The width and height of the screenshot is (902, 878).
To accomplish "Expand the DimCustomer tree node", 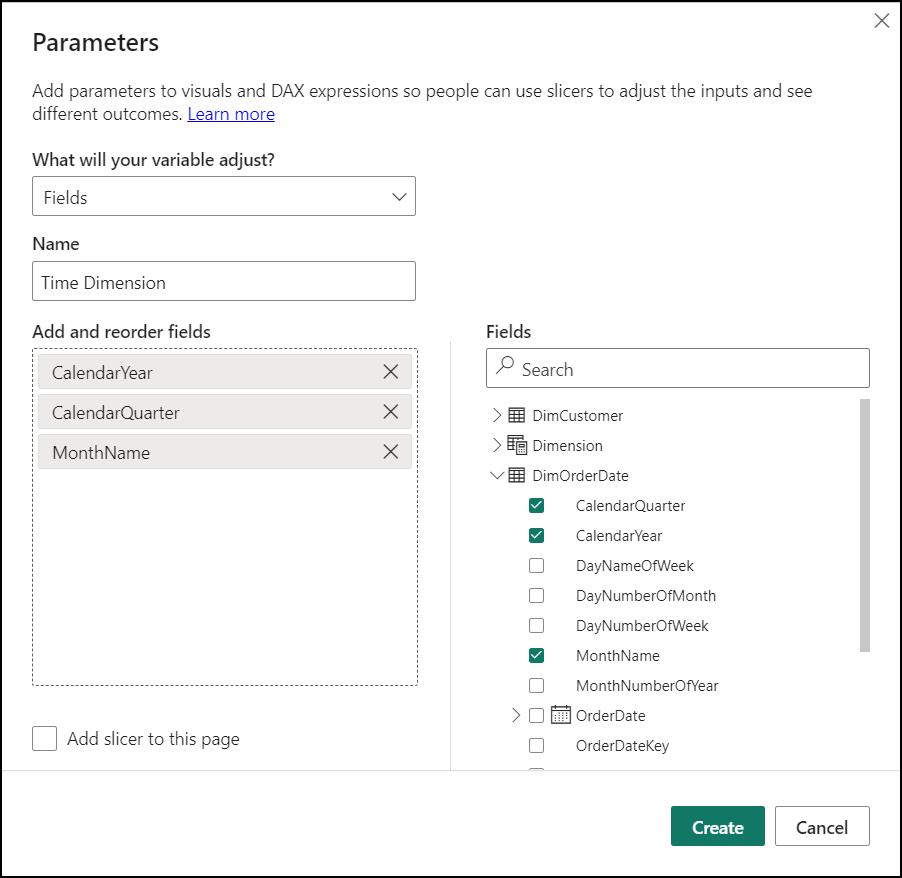I will [x=495, y=415].
